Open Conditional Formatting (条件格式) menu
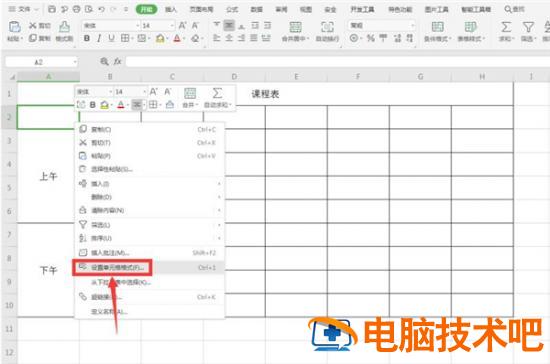Image resolution: width=550 pixels, height=364 pixels. click(x=437, y=31)
